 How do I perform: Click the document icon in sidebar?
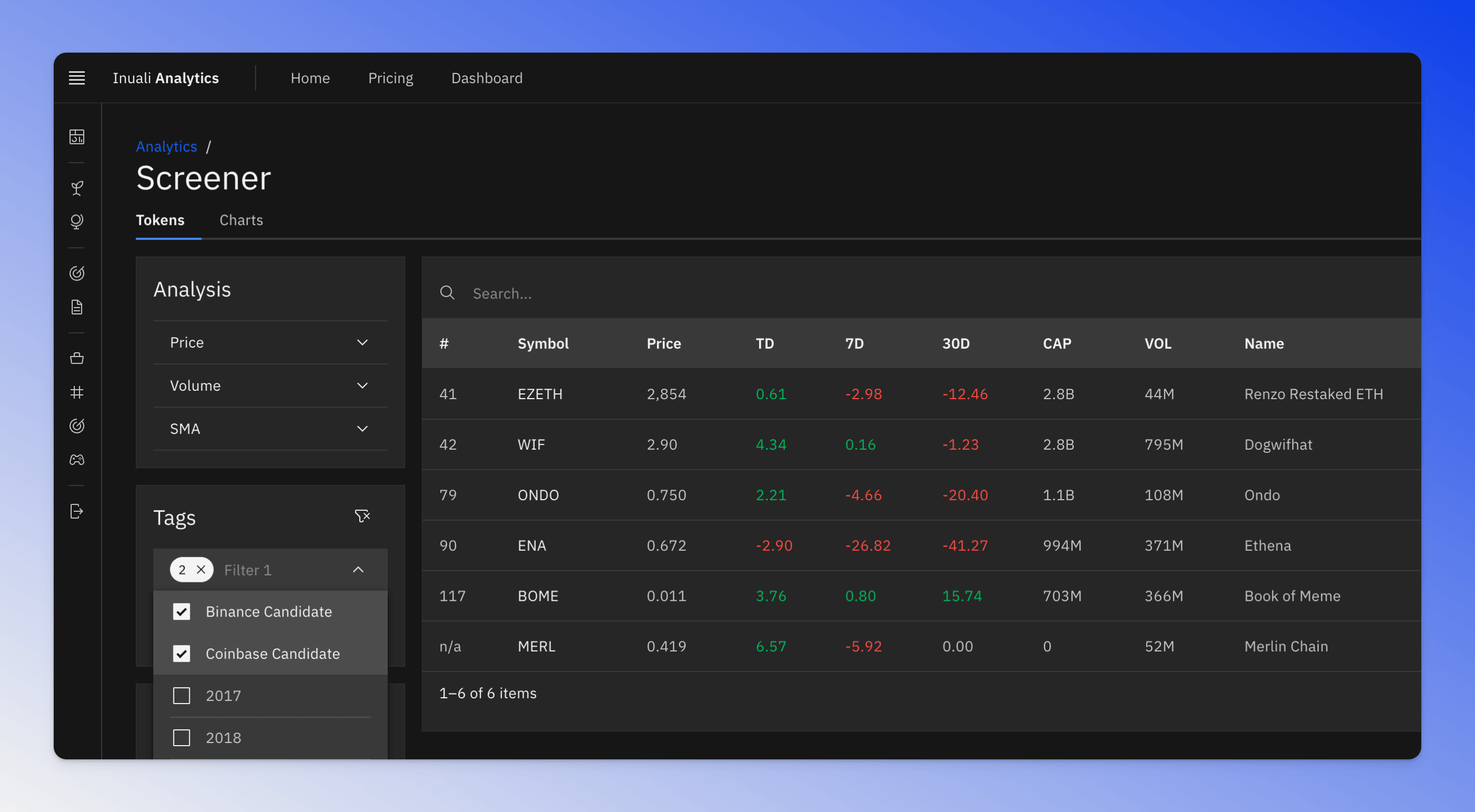click(77, 308)
